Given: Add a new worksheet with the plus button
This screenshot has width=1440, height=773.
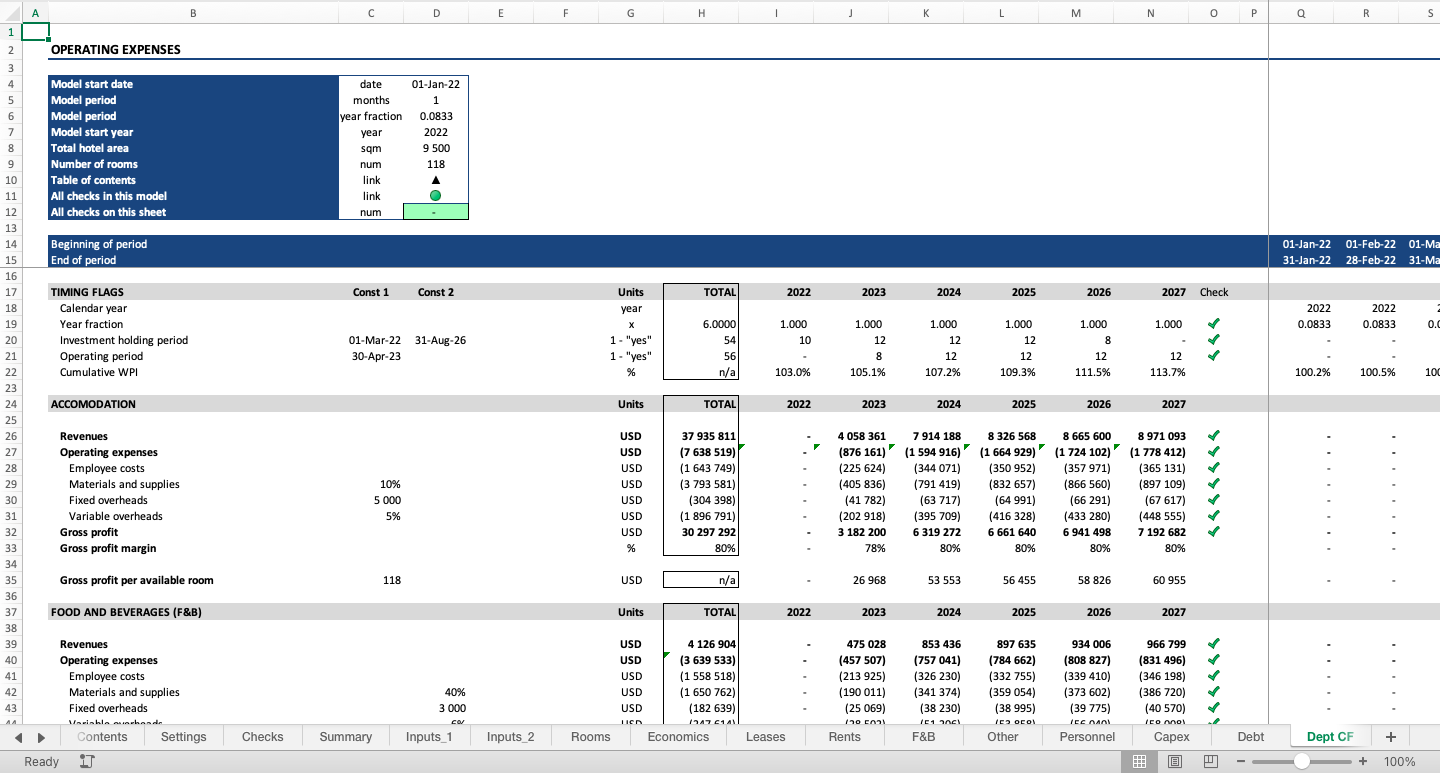Looking at the screenshot, I should [1391, 736].
